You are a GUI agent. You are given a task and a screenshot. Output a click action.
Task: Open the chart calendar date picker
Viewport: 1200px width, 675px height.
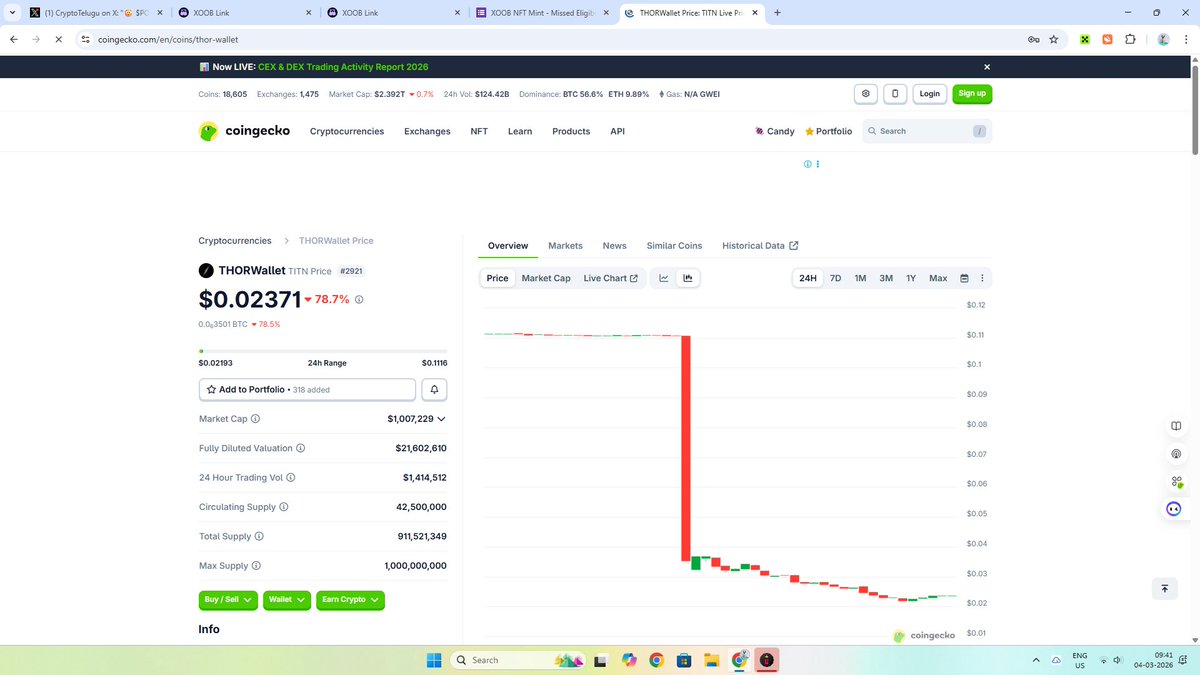965,278
